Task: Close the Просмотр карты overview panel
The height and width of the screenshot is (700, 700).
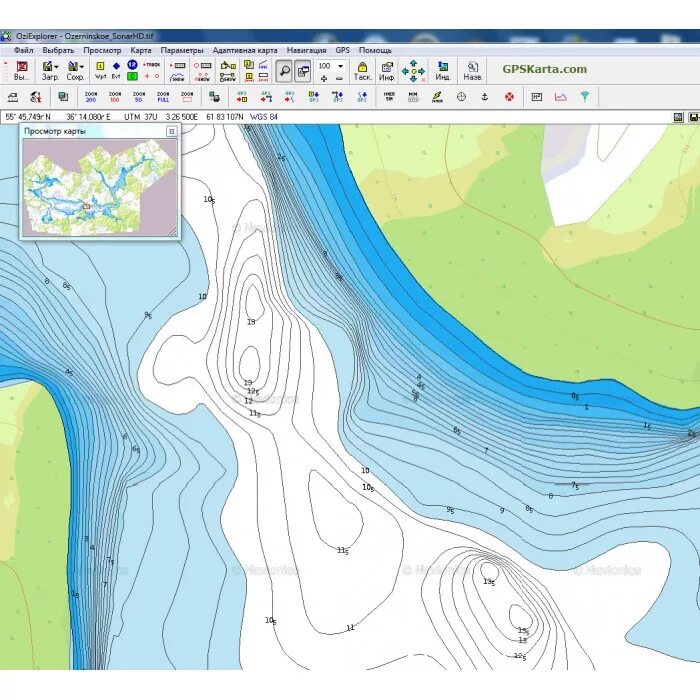Action: (171, 131)
